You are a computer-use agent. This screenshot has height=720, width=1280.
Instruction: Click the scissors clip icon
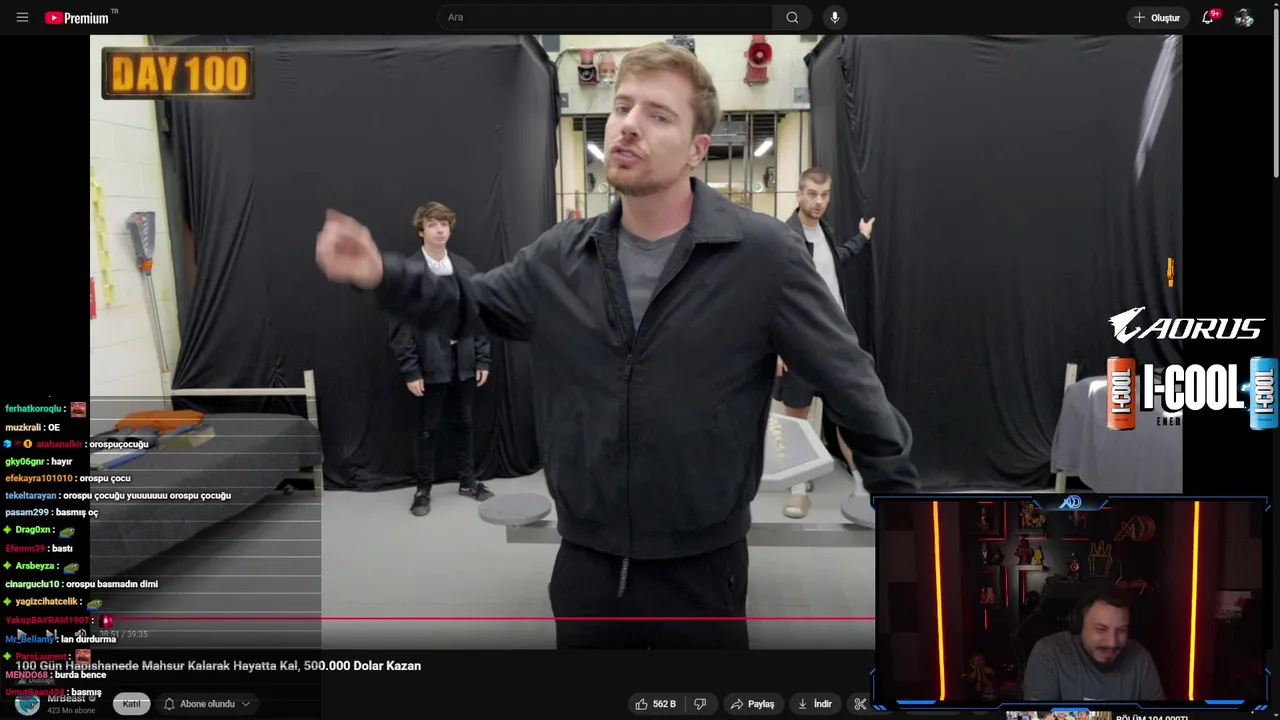pyautogui.click(x=860, y=704)
